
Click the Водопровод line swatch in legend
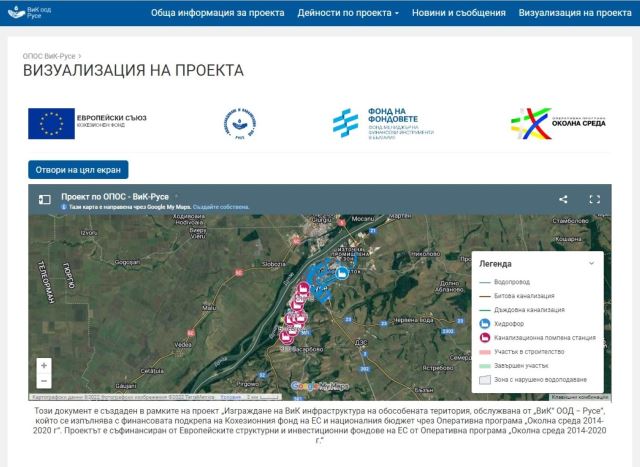(x=484, y=282)
